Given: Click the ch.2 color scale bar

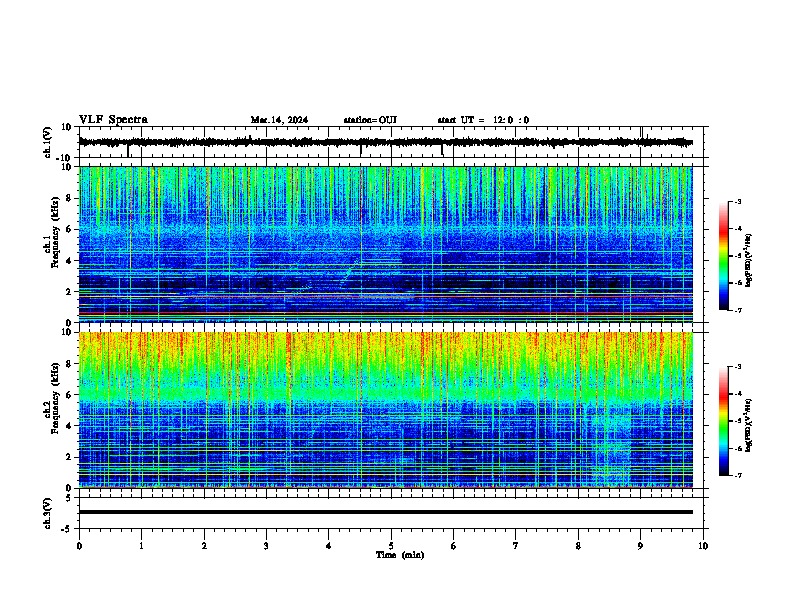Looking at the screenshot, I should point(723,421).
